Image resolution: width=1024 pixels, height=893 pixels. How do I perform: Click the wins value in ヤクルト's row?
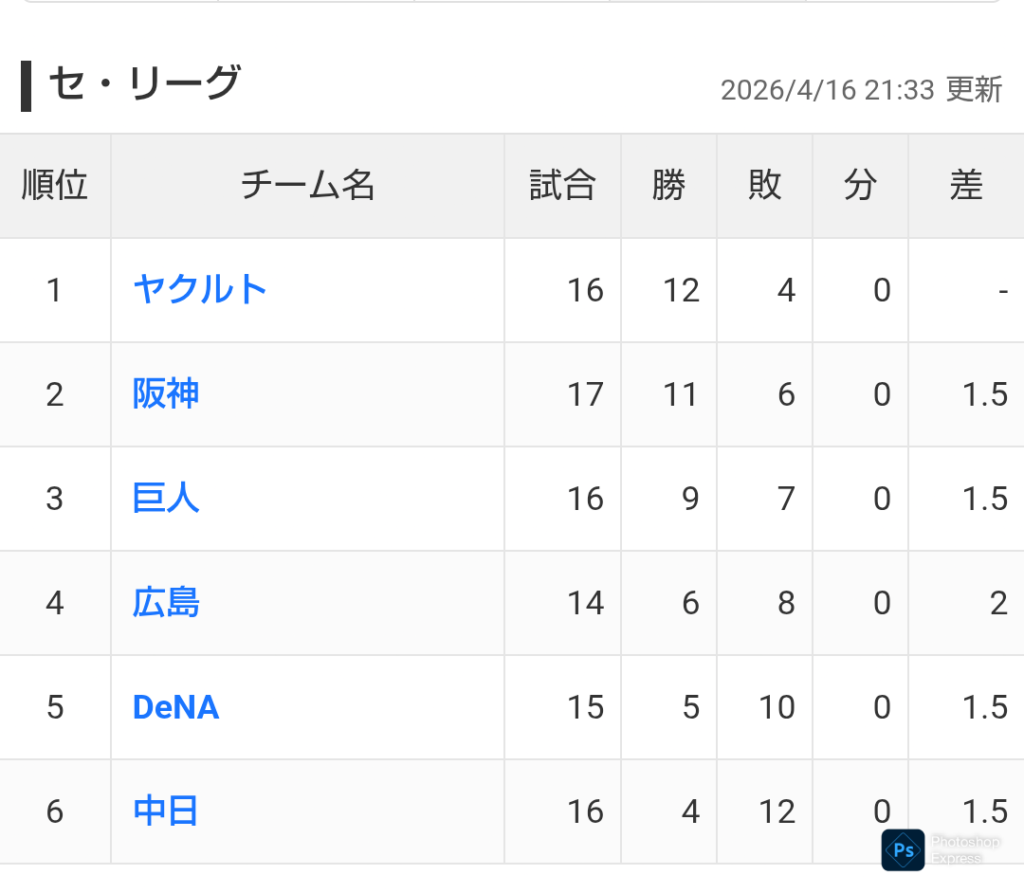point(680,290)
